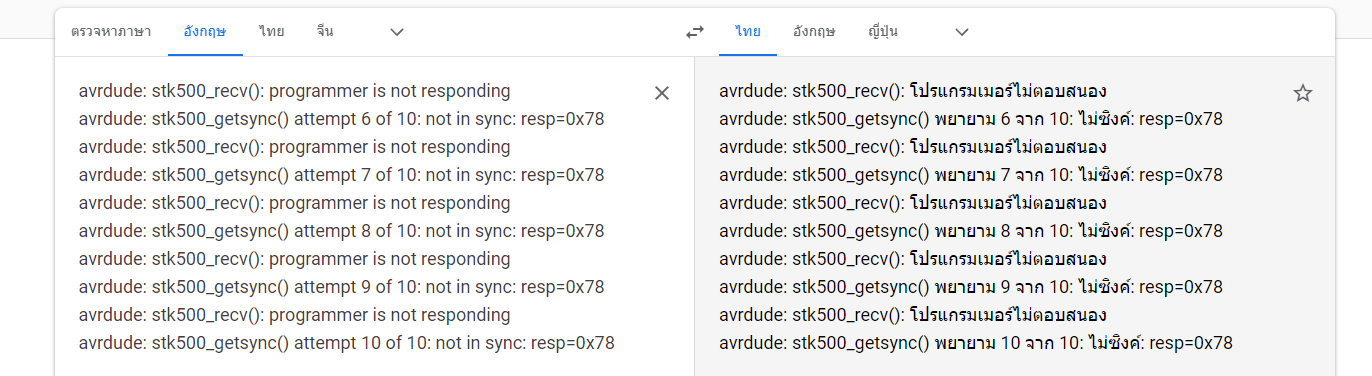The height and width of the screenshot is (376, 1372).
Task: Expand the source language list chevron
Action: (397, 32)
